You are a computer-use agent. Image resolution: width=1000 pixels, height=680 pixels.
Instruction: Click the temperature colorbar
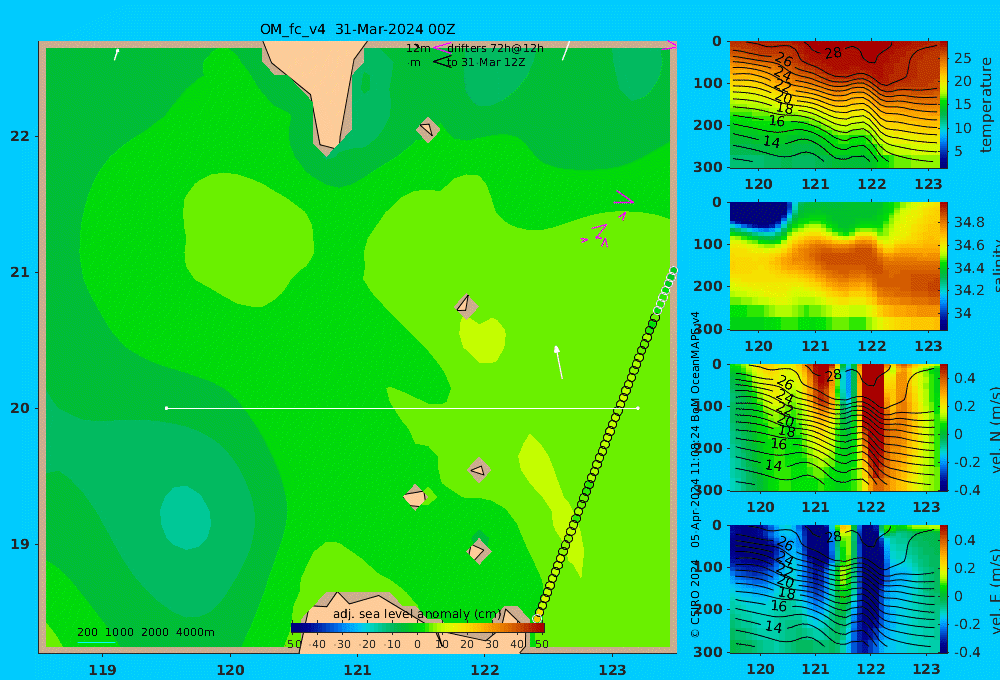[944, 105]
